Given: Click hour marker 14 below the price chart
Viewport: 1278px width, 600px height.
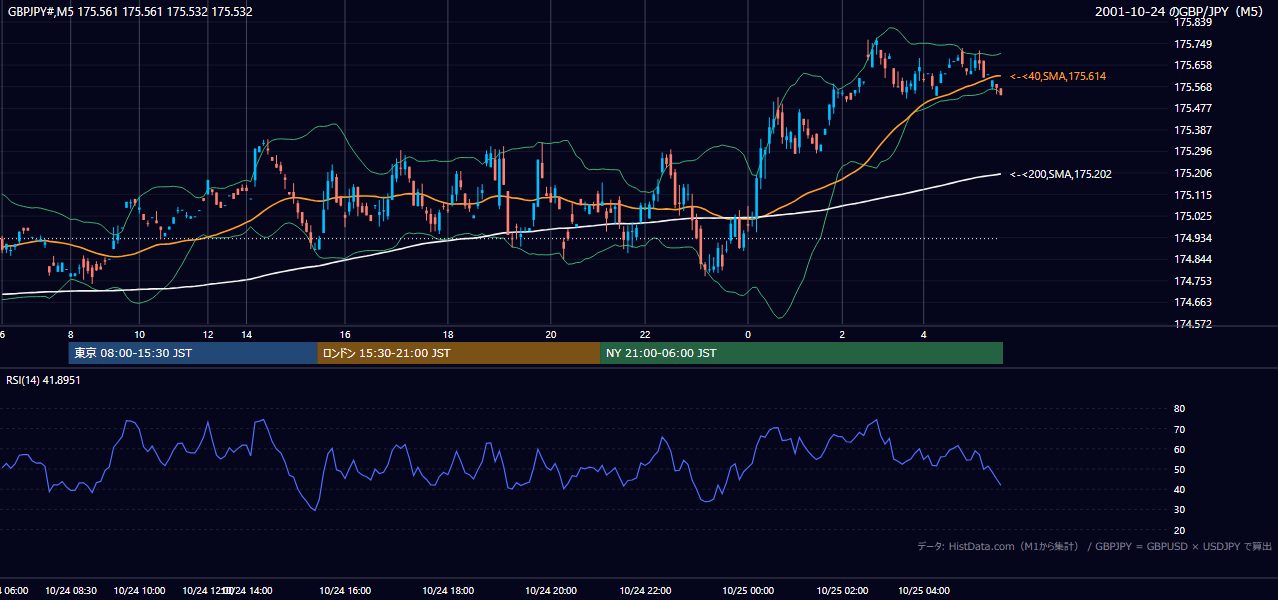Looking at the screenshot, I should click(246, 335).
